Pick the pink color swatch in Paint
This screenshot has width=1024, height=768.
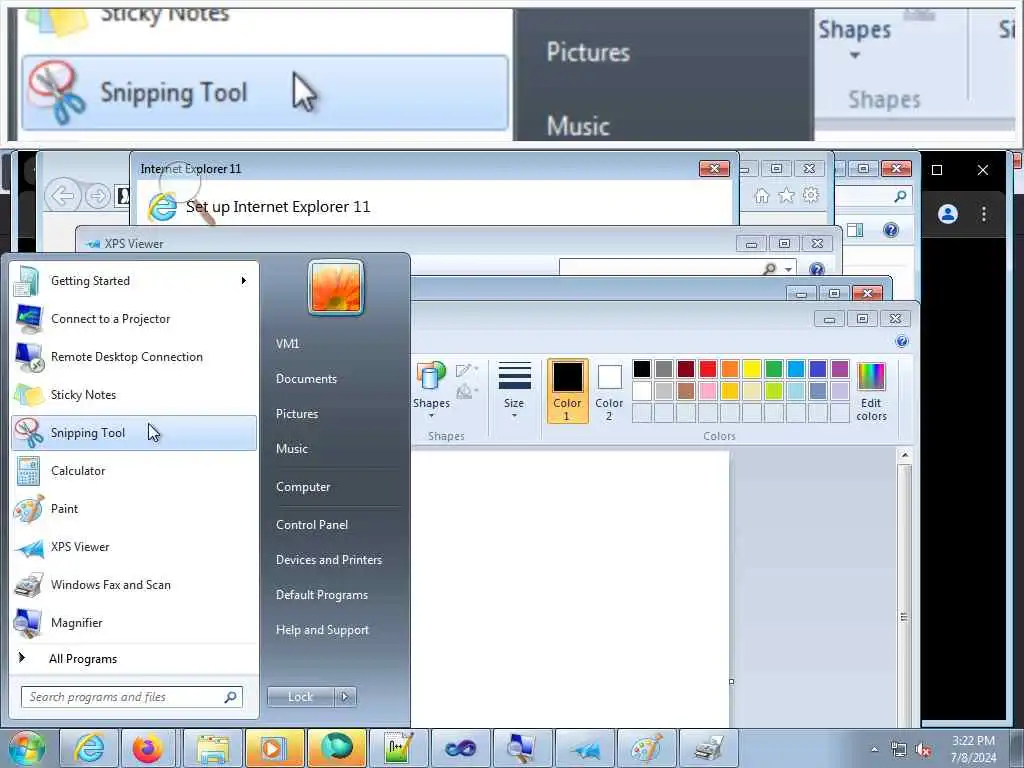[x=708, y=391]
